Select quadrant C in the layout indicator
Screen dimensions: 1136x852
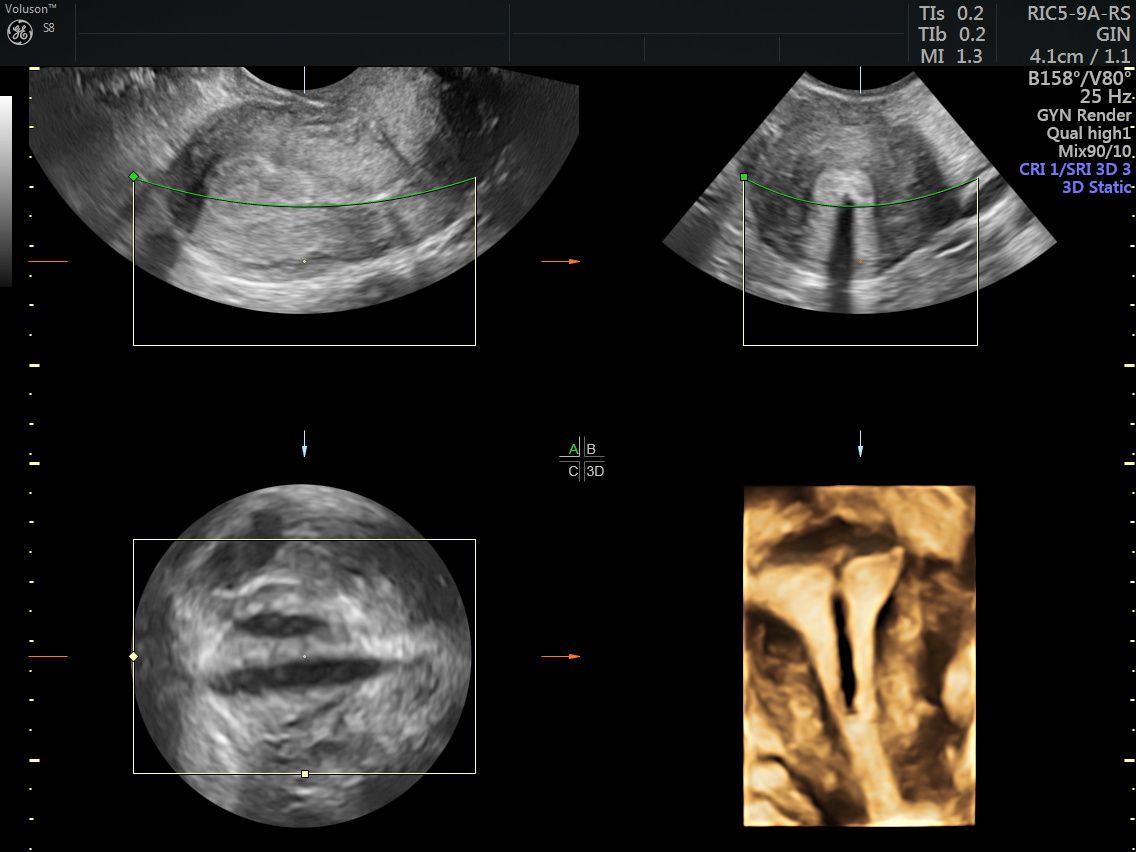coord(573,471)
